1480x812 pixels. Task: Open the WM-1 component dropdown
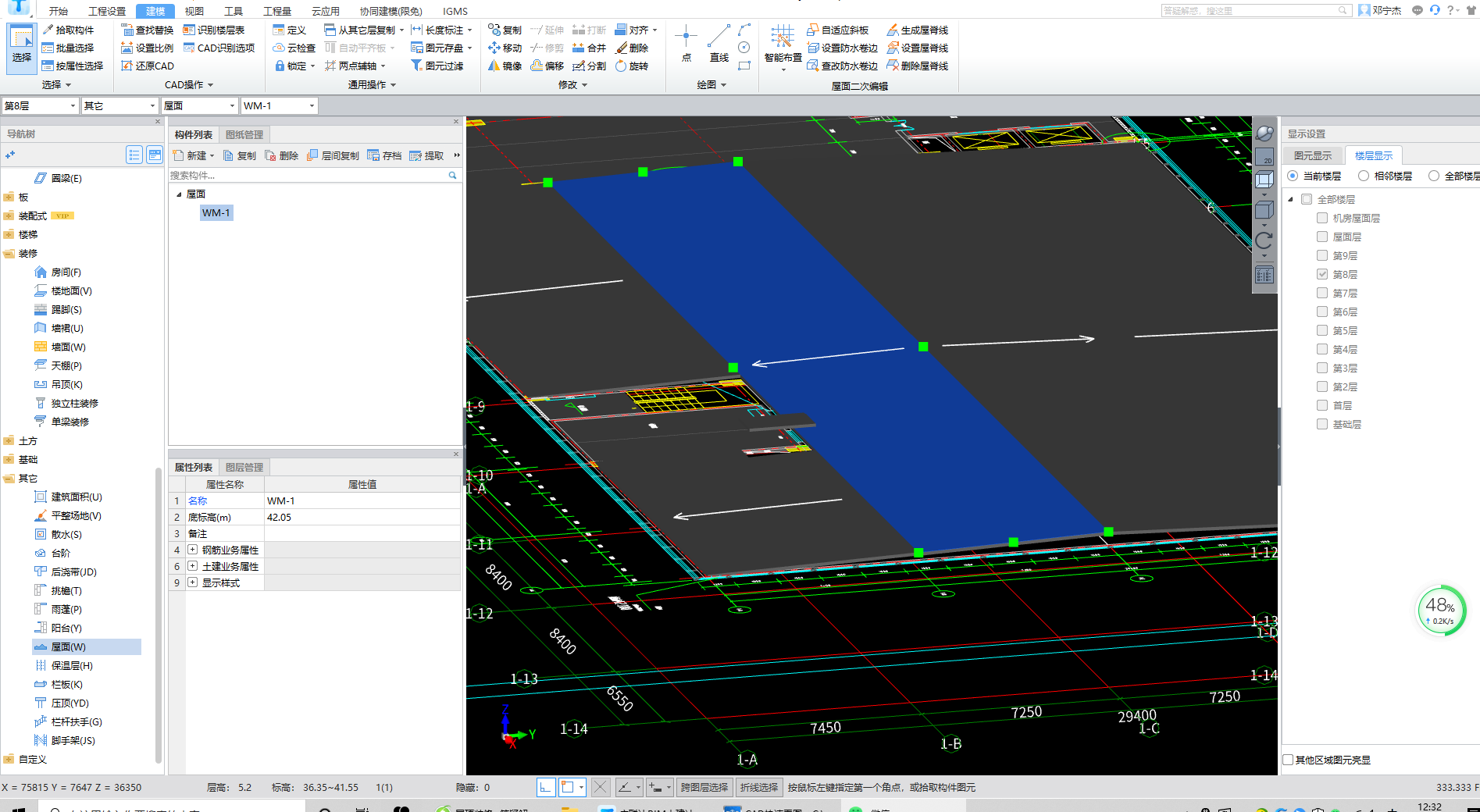279,105
